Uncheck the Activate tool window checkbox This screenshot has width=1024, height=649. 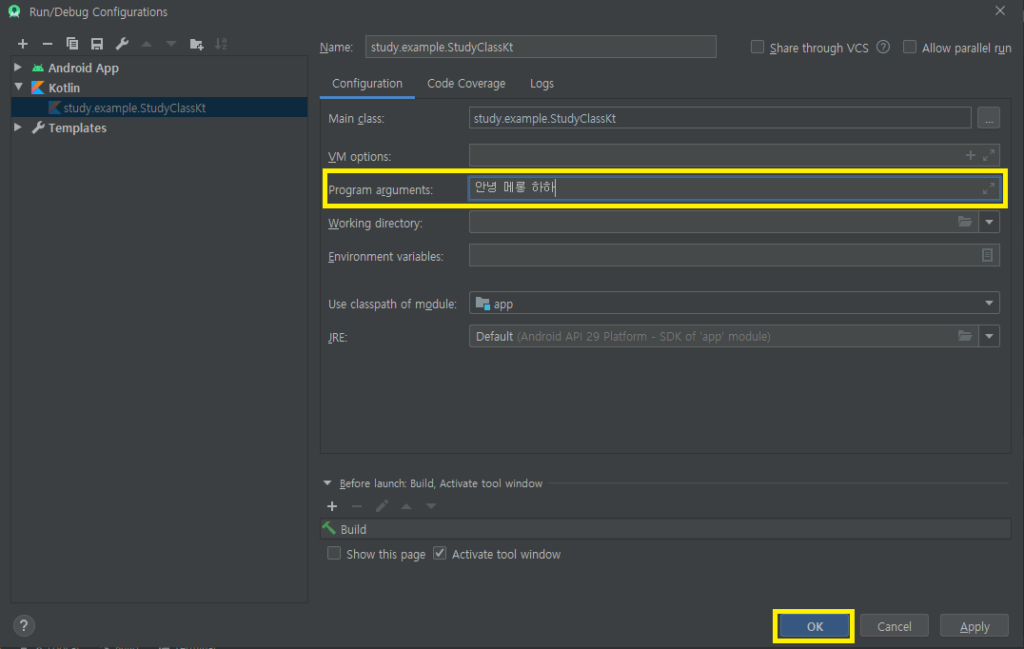[439, 554]
